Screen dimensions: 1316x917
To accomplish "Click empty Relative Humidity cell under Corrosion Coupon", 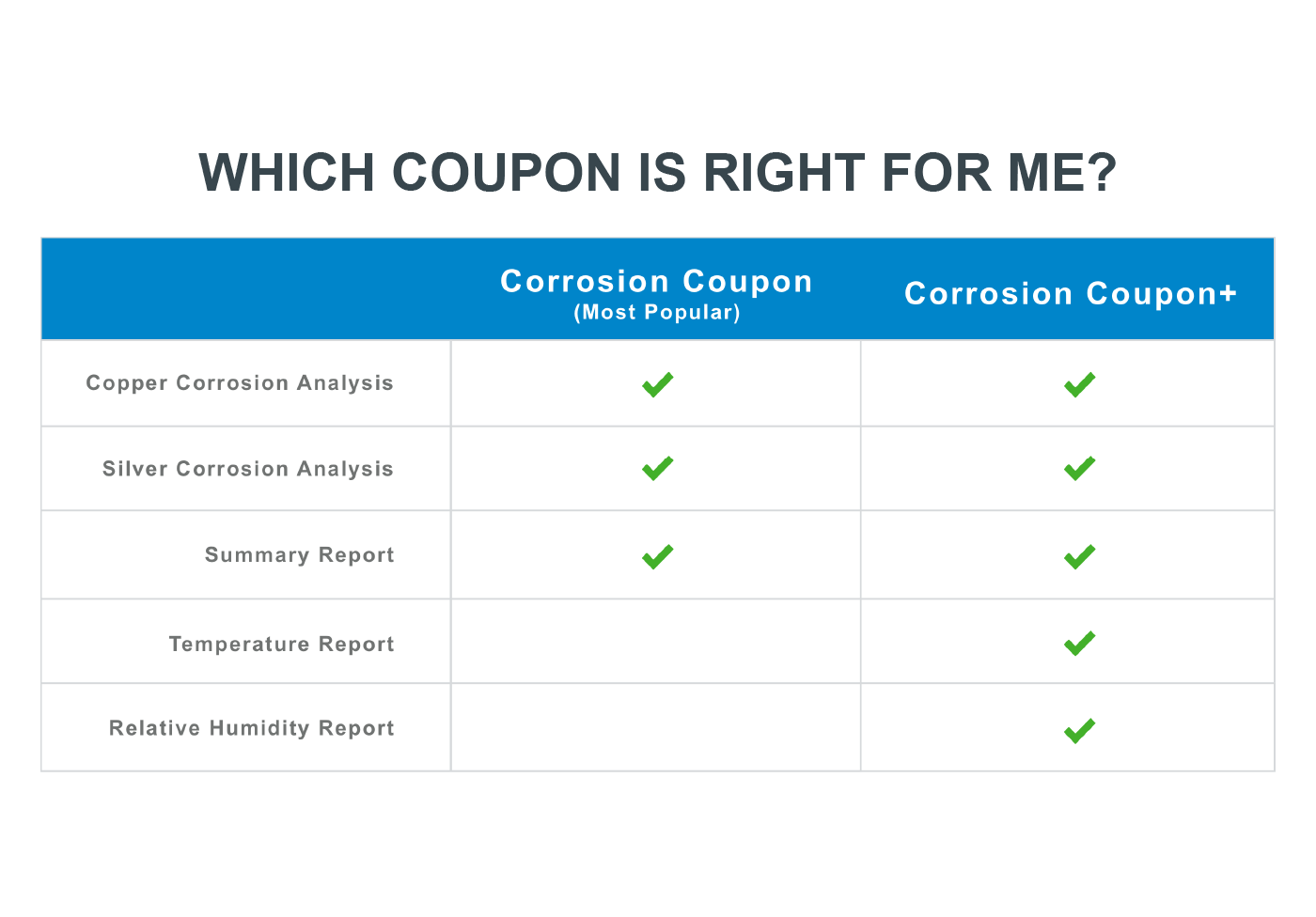I will 656,728.
